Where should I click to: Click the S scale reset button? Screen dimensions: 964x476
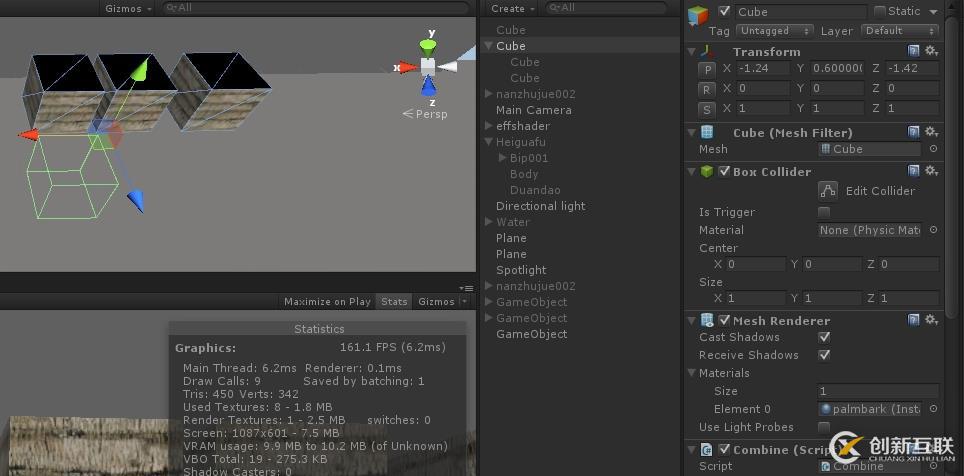[x=706, y=109]
